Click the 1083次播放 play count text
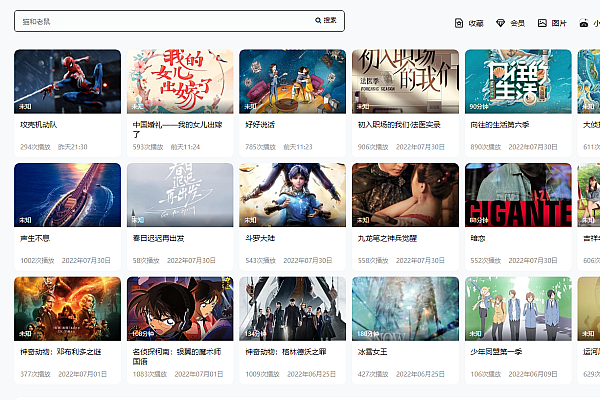This screenshot has width=600, height=400. 150,374
